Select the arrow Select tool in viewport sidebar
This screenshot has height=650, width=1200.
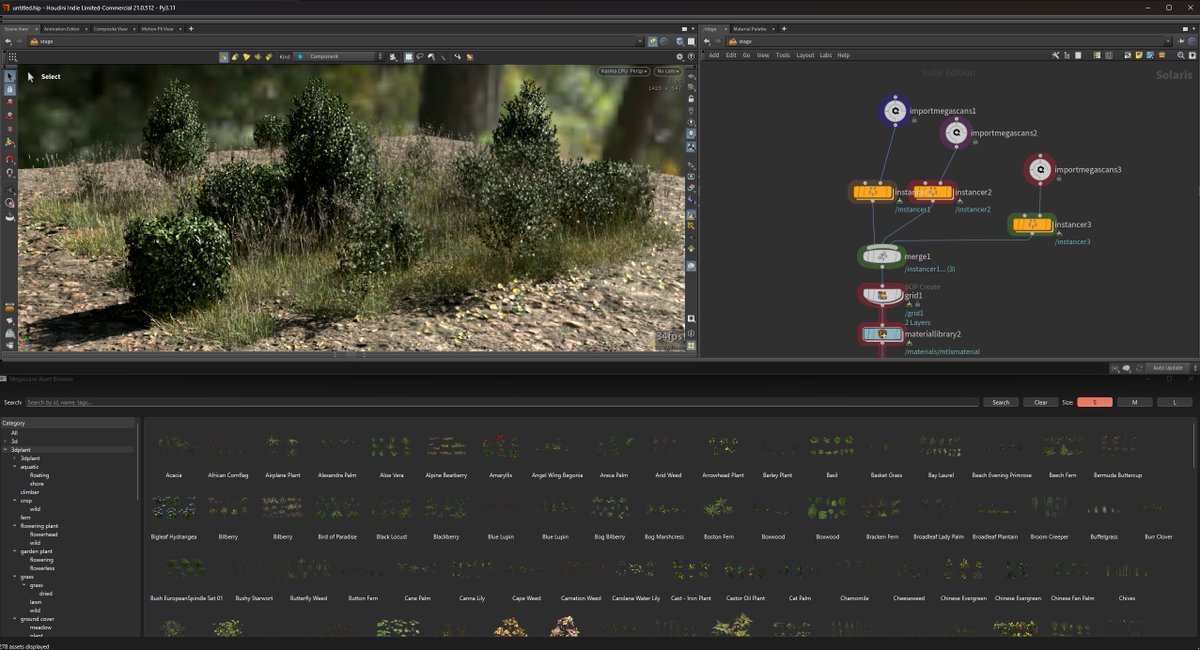tap(10, 76)
